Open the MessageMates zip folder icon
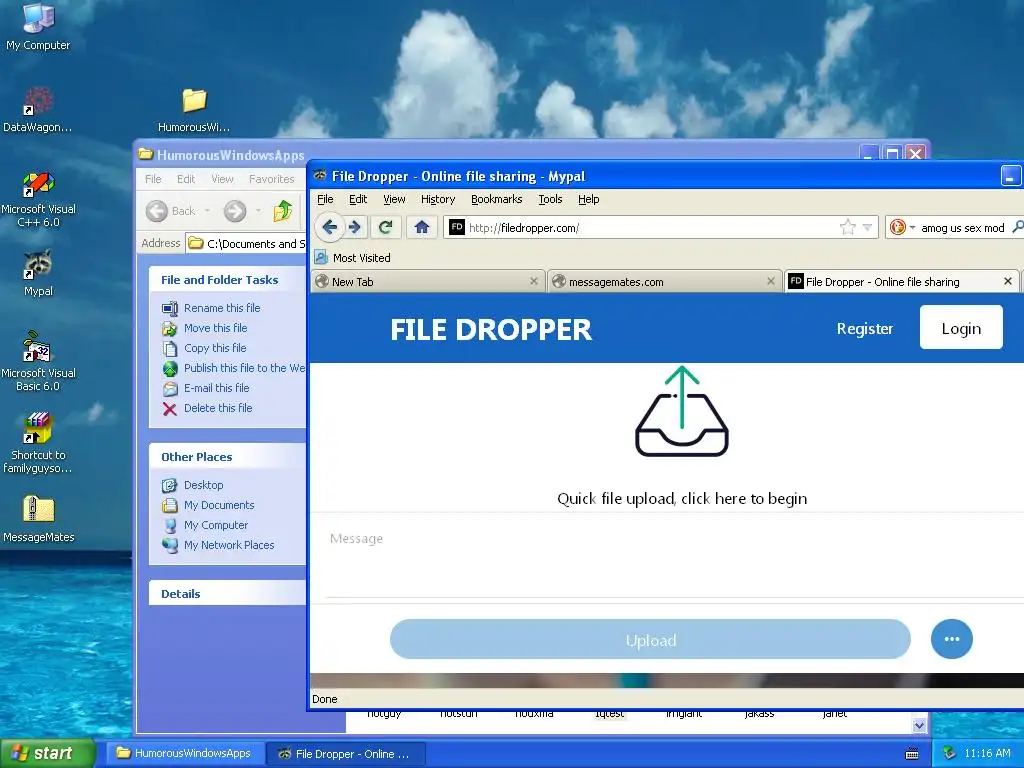 tap(38, 519)
